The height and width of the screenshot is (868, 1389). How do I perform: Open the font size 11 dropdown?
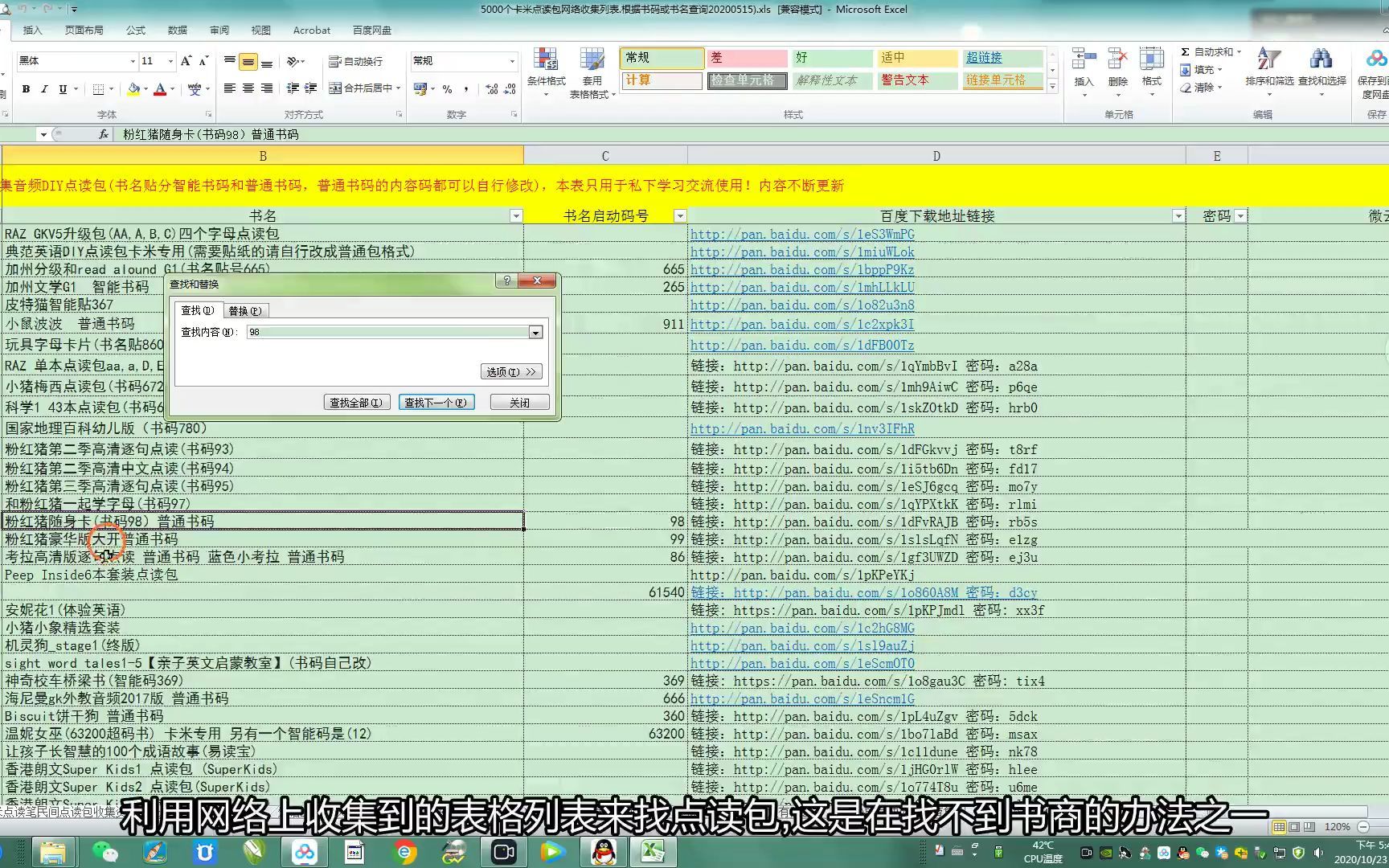[x=170, y=61]
